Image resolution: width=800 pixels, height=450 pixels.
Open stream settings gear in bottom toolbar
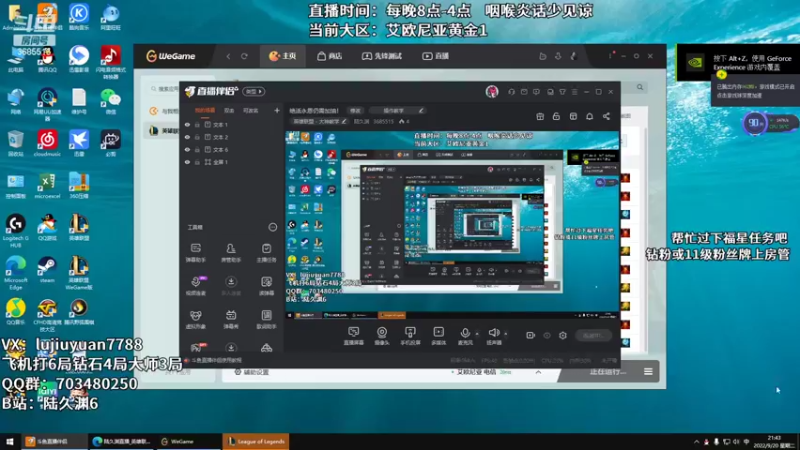(563, 335)
